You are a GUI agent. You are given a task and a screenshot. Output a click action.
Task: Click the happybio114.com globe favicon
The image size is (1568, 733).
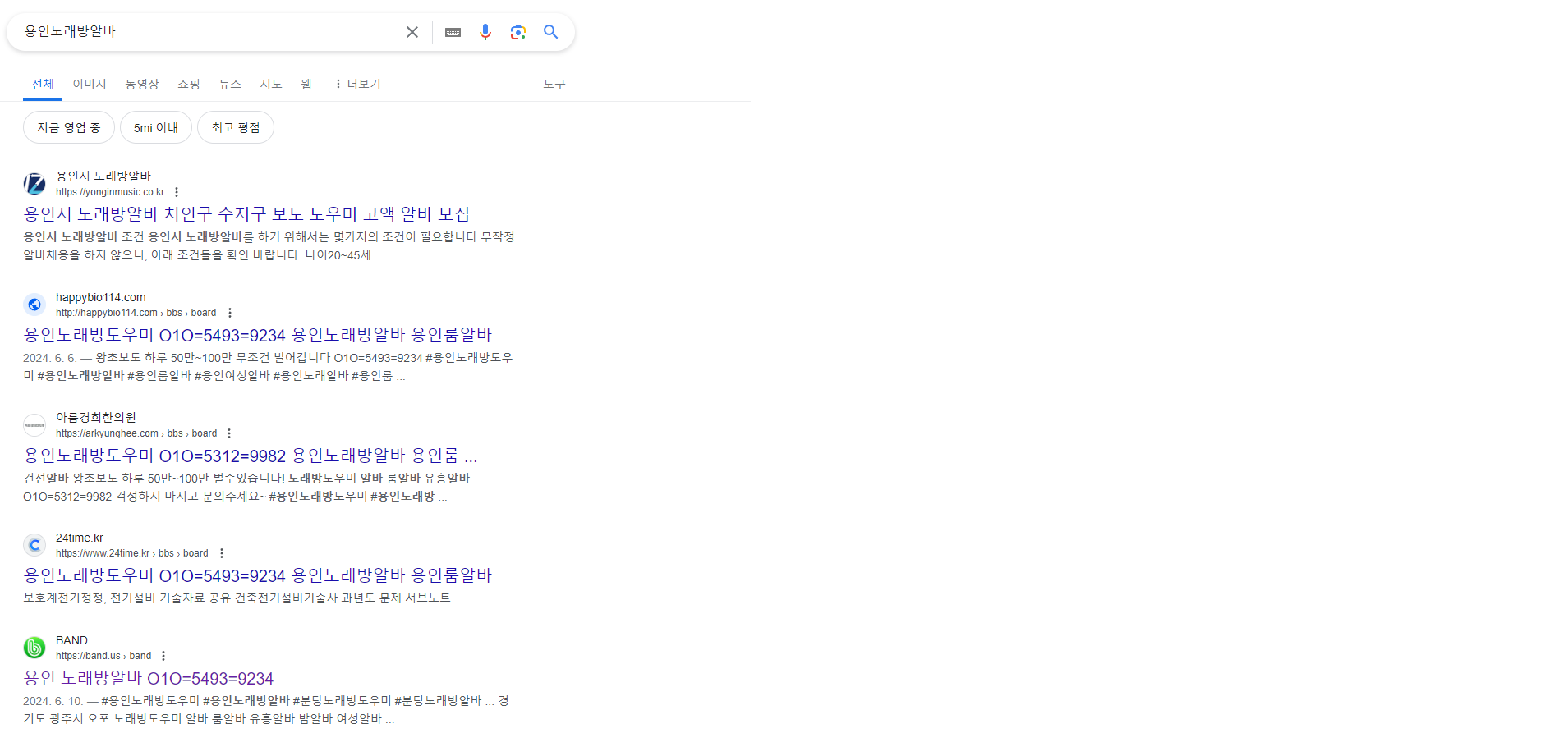[34, 305]
